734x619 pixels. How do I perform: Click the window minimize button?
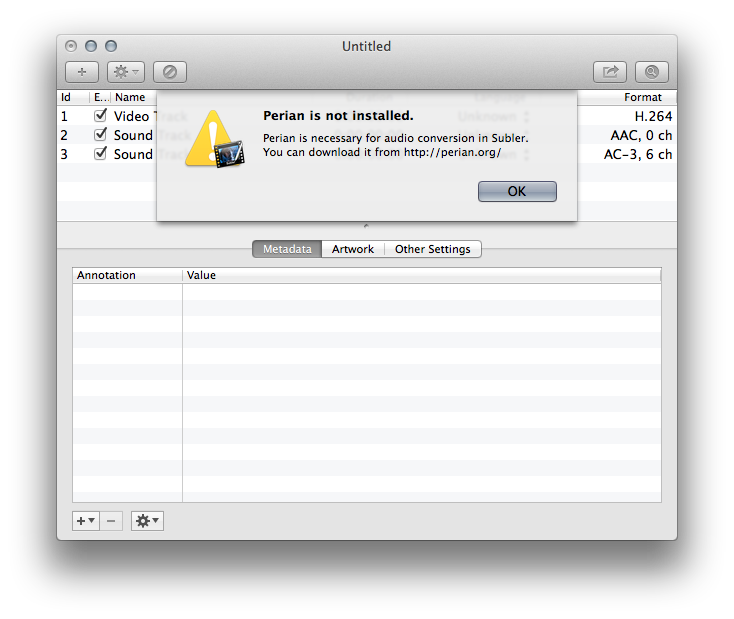click(91, 46)
